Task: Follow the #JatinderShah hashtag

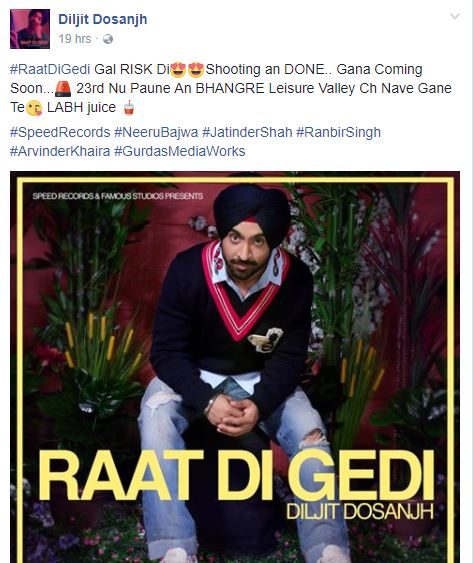Action: 247,132
